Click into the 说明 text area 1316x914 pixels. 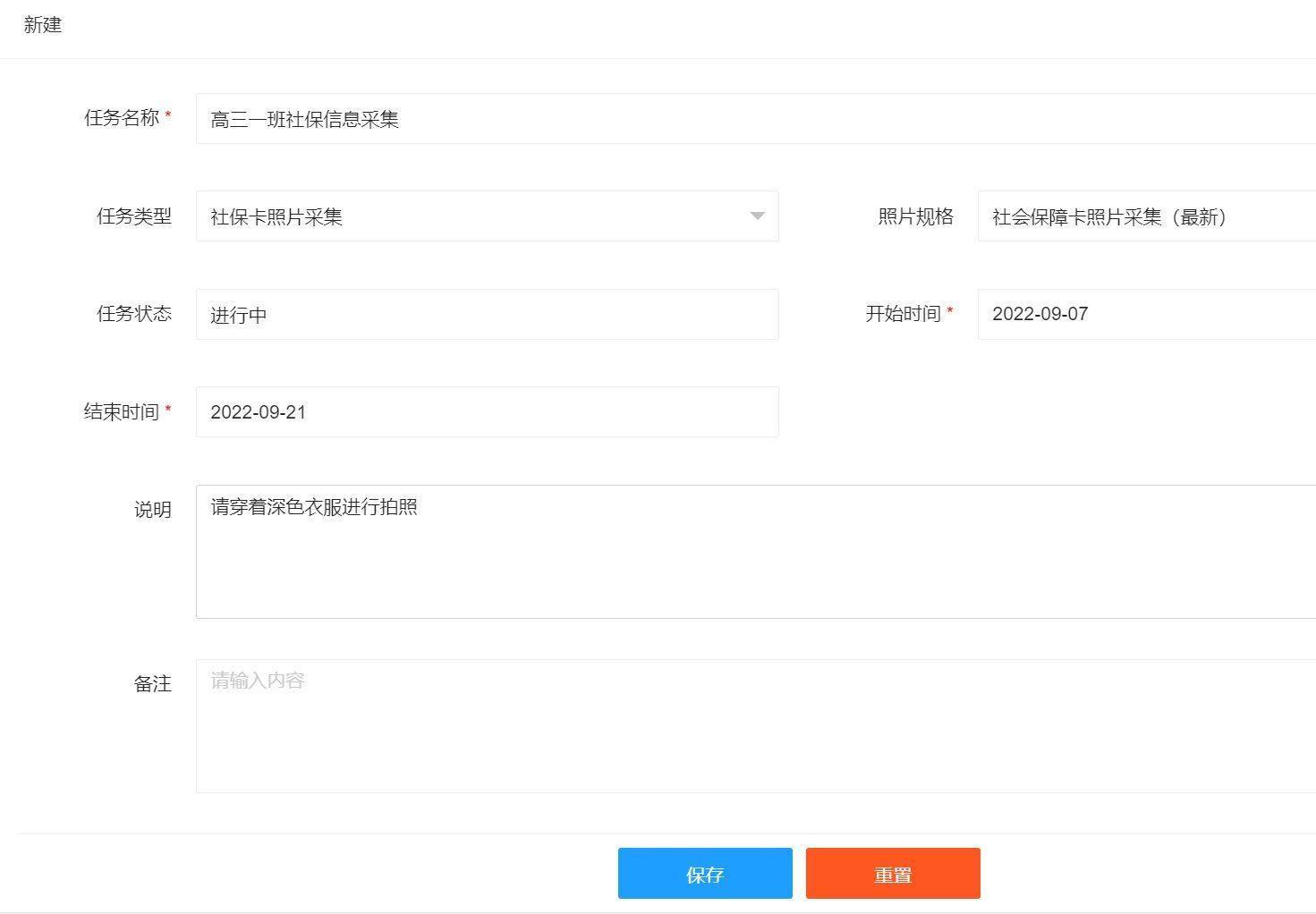[751, 553]
